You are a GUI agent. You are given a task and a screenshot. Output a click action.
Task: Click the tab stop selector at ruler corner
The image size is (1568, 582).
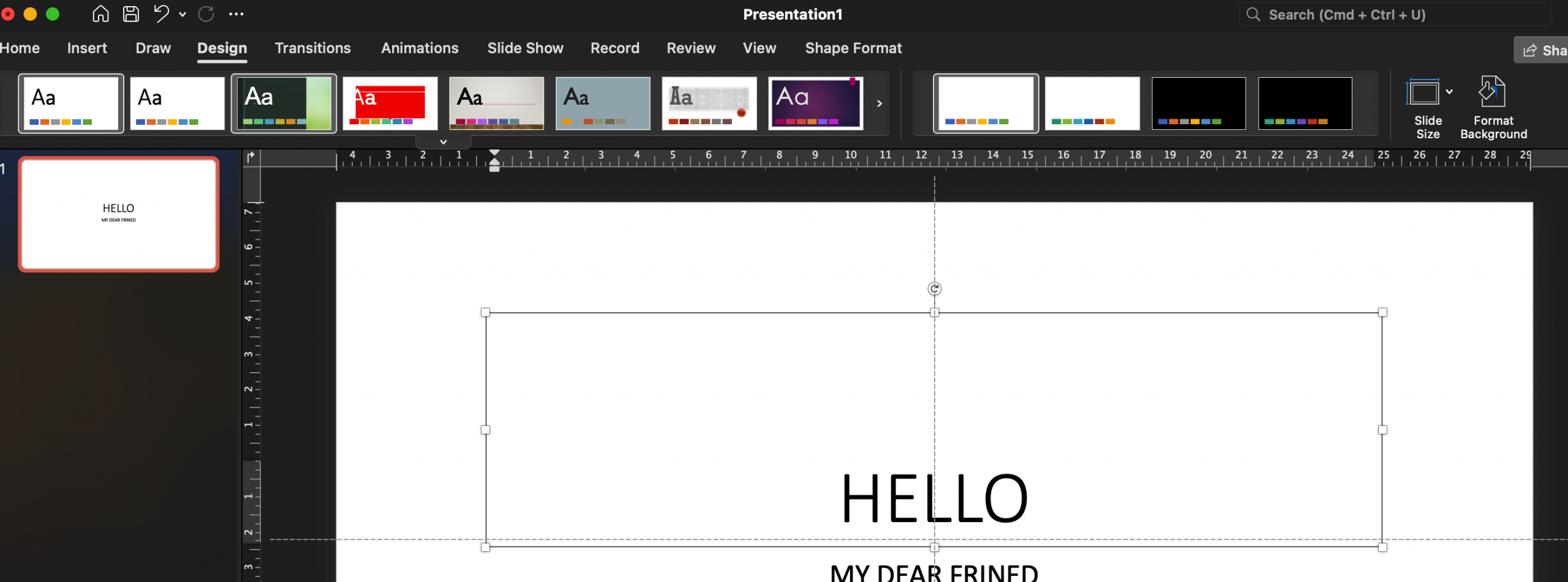(251, 157)
